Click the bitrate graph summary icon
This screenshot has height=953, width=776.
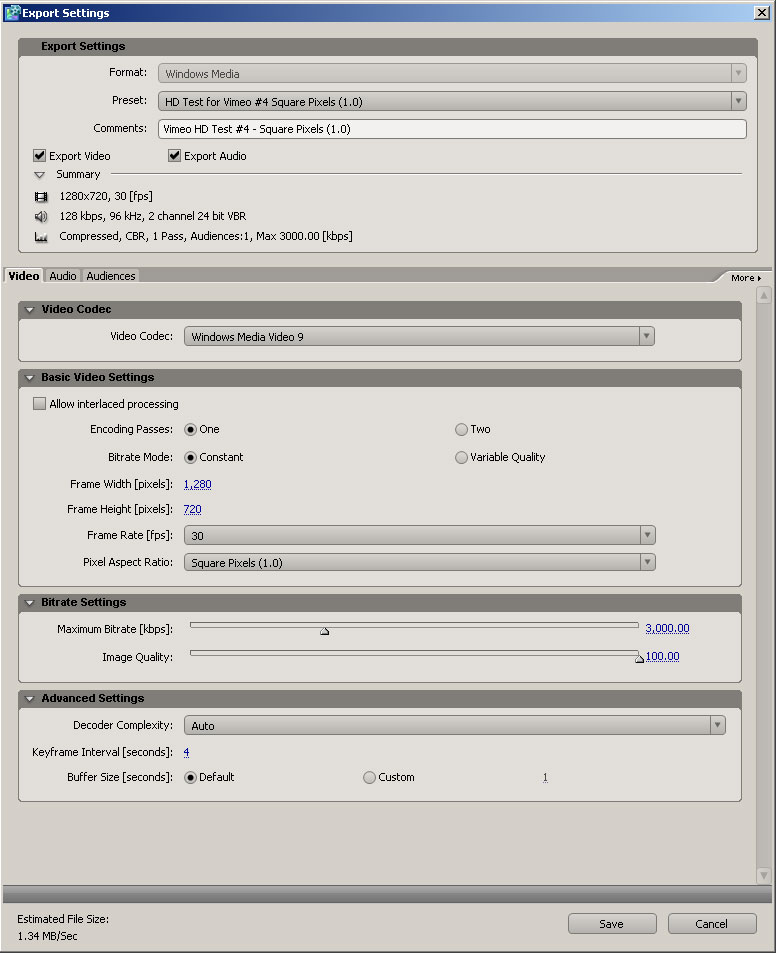(41, 237)
